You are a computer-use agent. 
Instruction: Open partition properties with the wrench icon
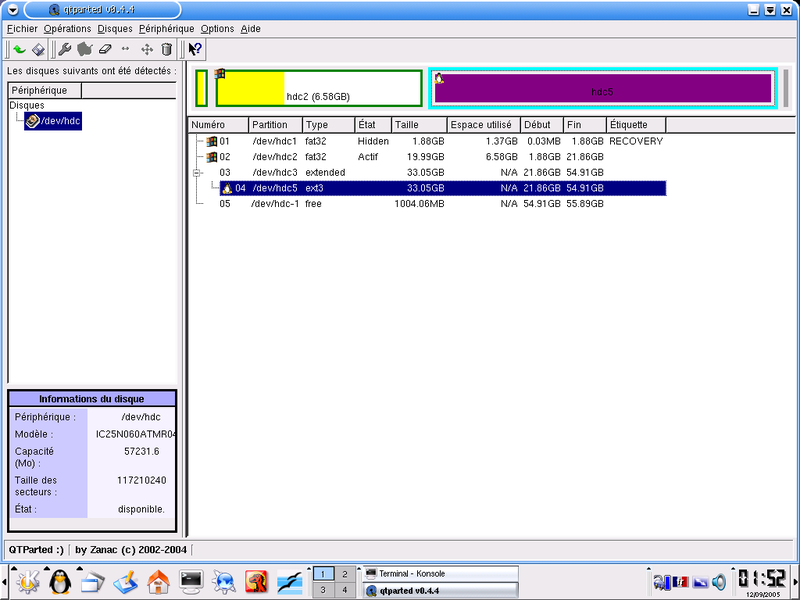tap(65, 49)
